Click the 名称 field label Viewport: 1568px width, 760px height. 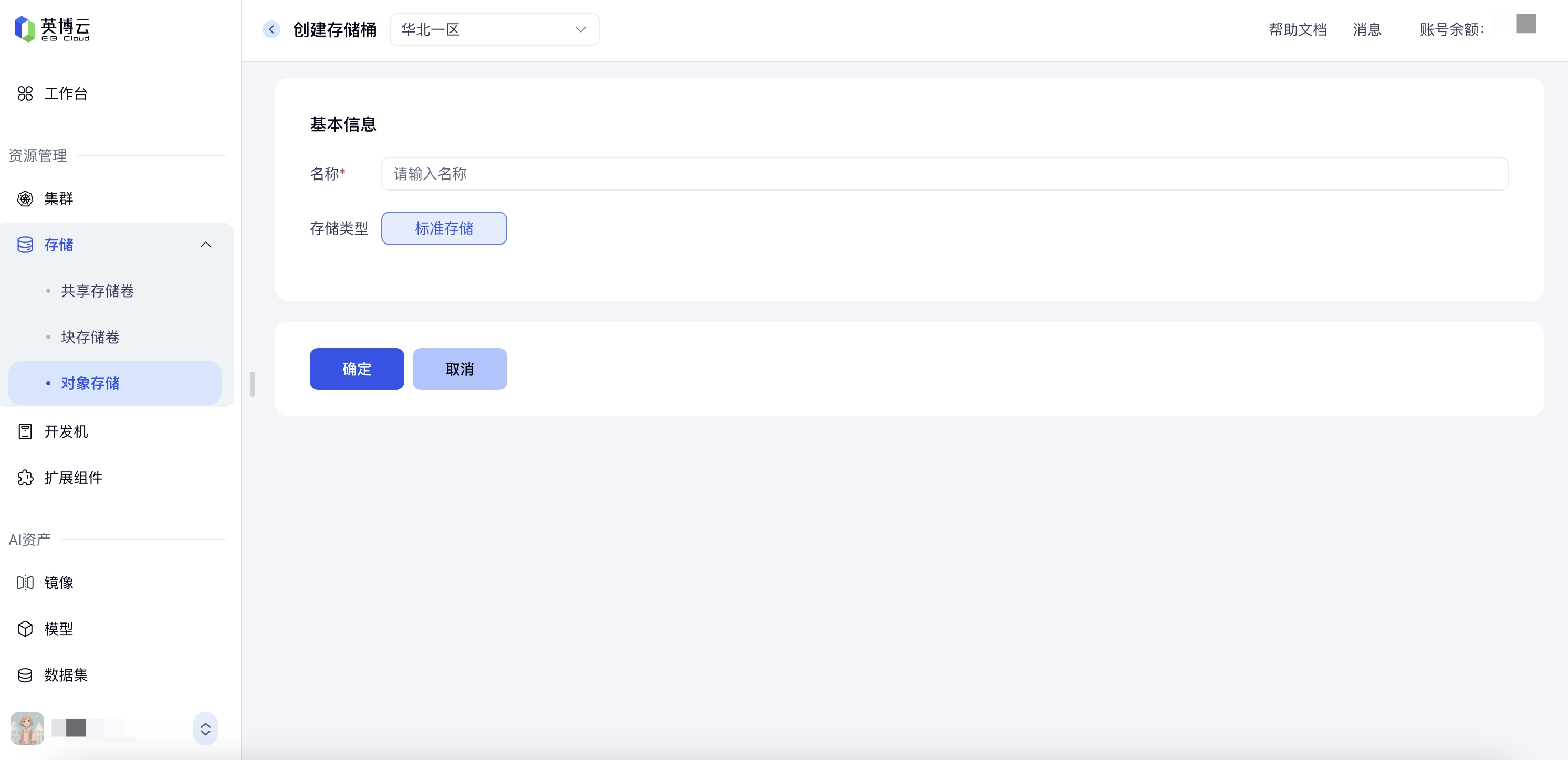point(328,174)
